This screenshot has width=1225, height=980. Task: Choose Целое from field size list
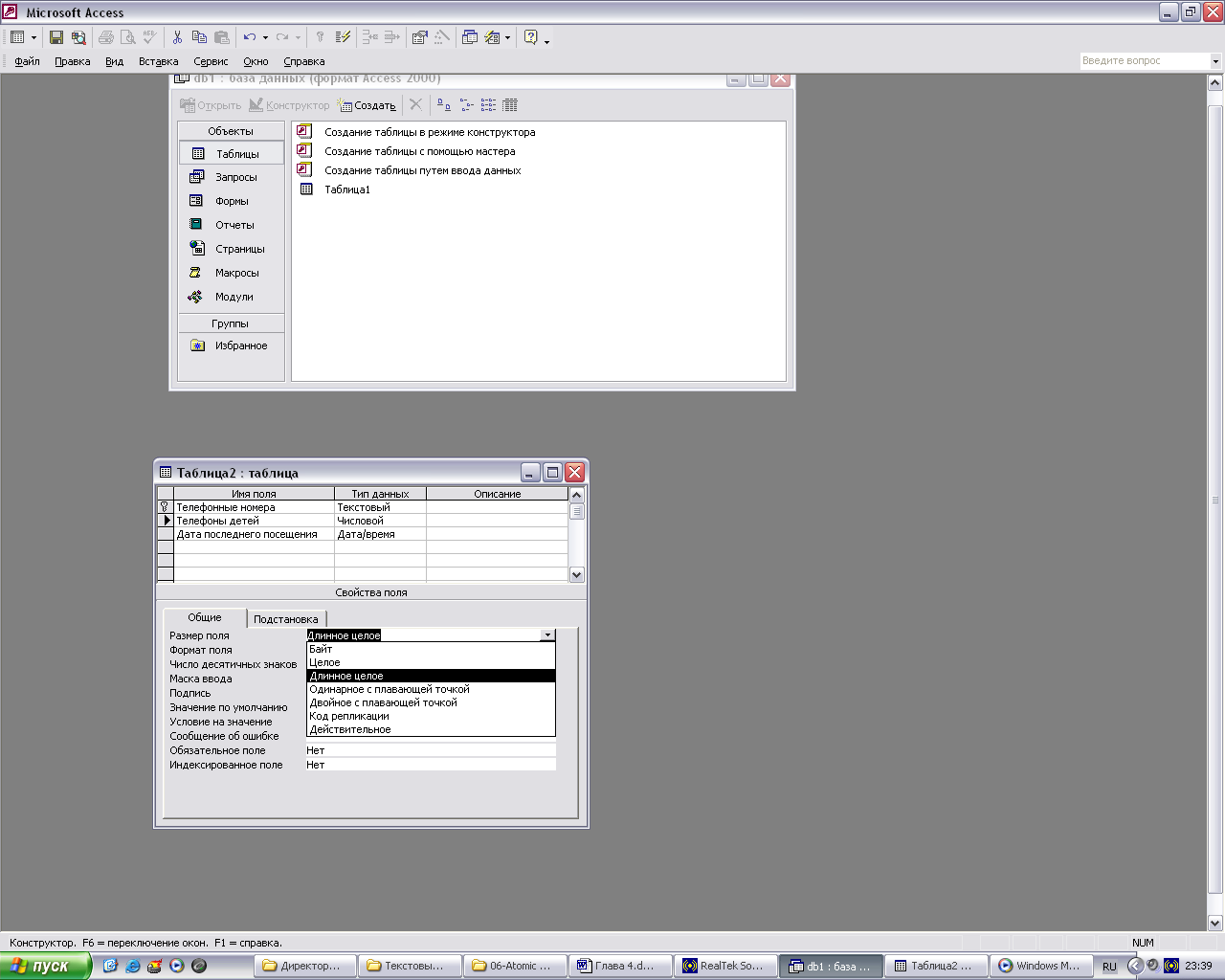[x=431, y=662]
